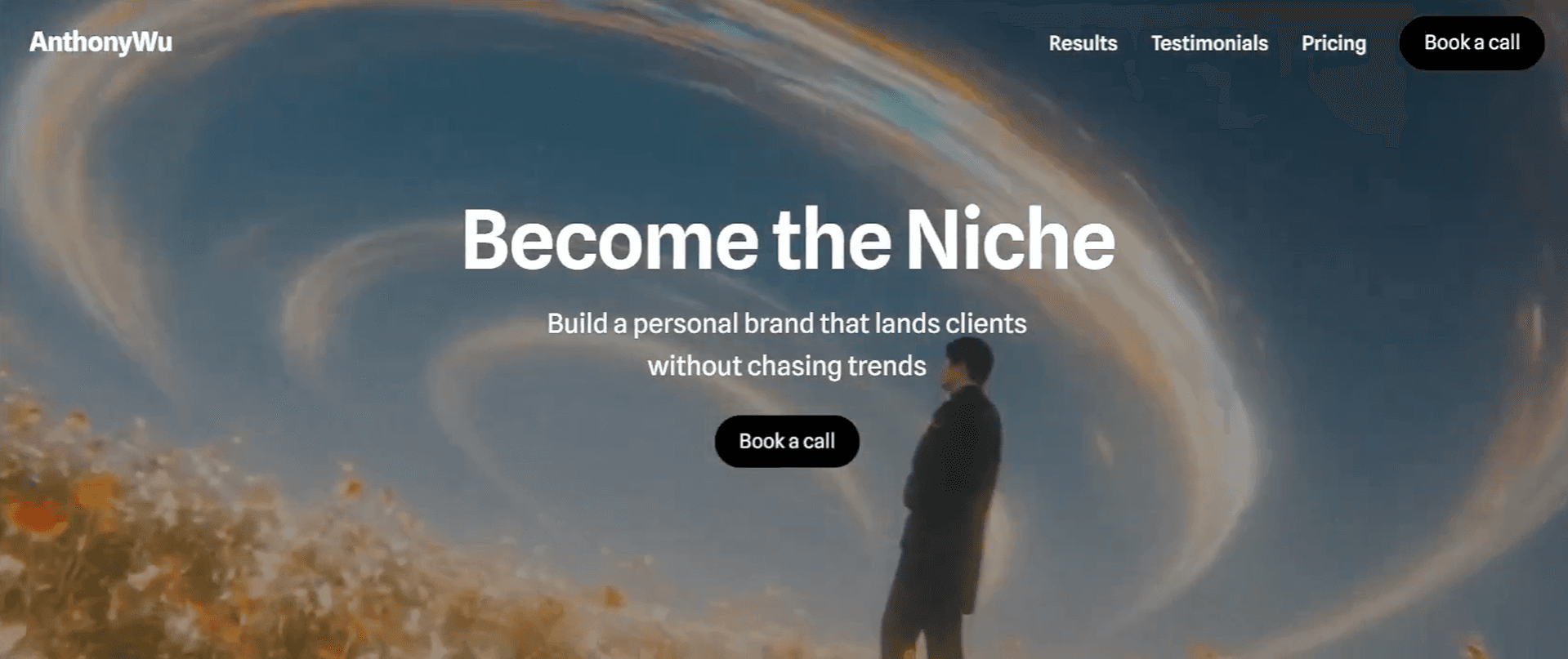
Task: Click the AnthonyWu site logo
Action: (x=101, y=42)
